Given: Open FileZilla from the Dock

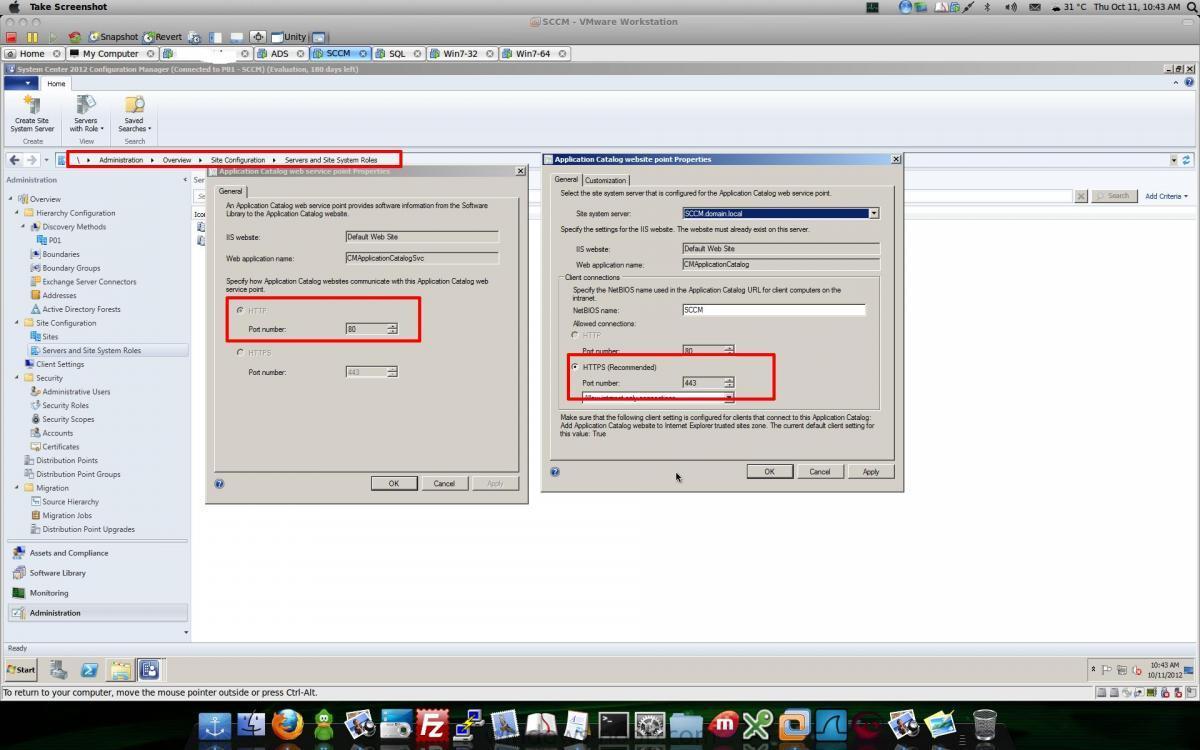Looking at the screenshot, I should coord(431,724).
